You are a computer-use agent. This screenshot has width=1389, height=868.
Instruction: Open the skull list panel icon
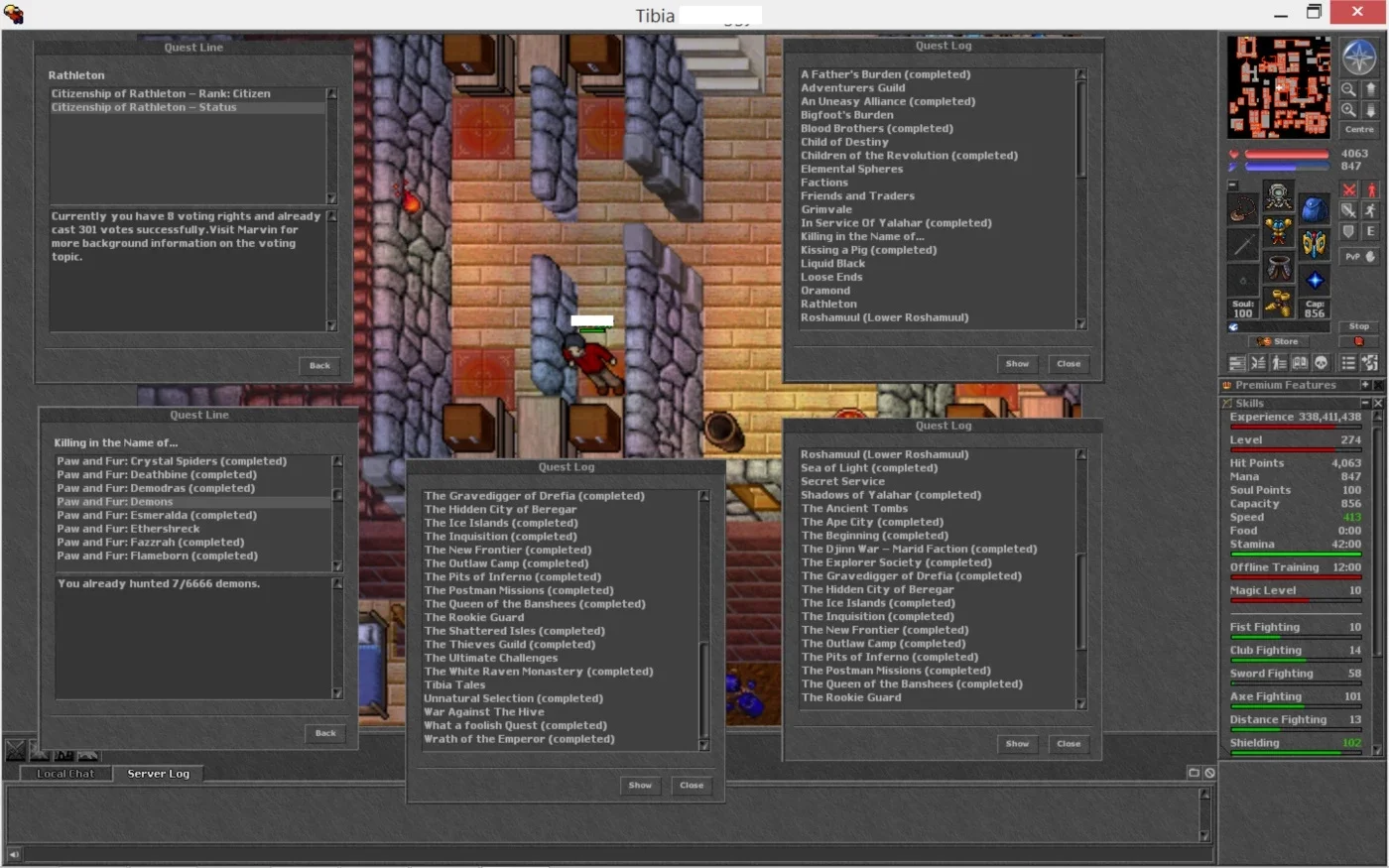tap(1321, 363)
